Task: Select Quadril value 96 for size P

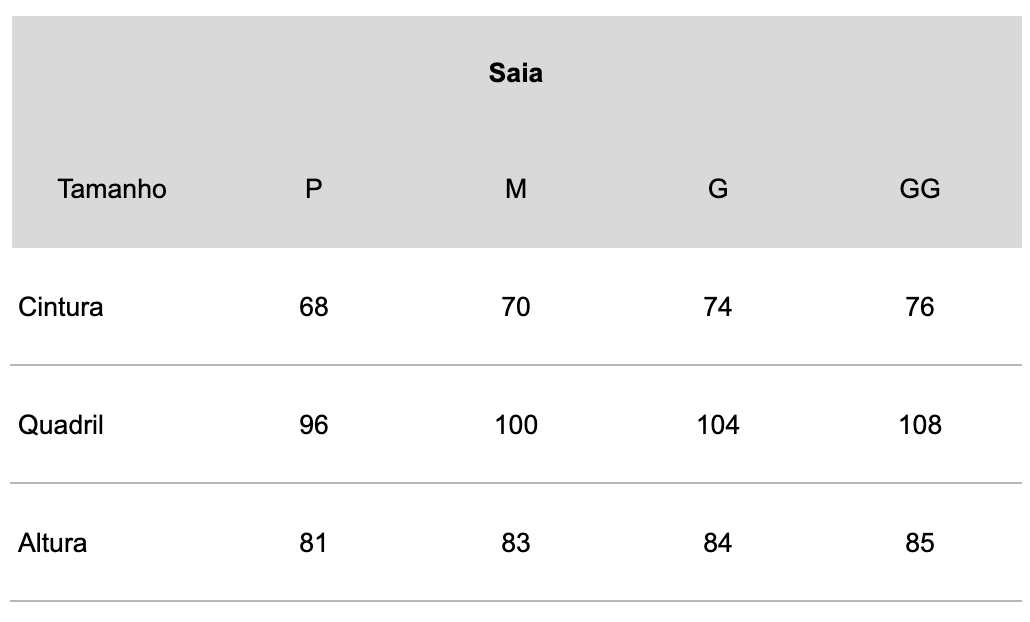Action: (x=313, y=425)
